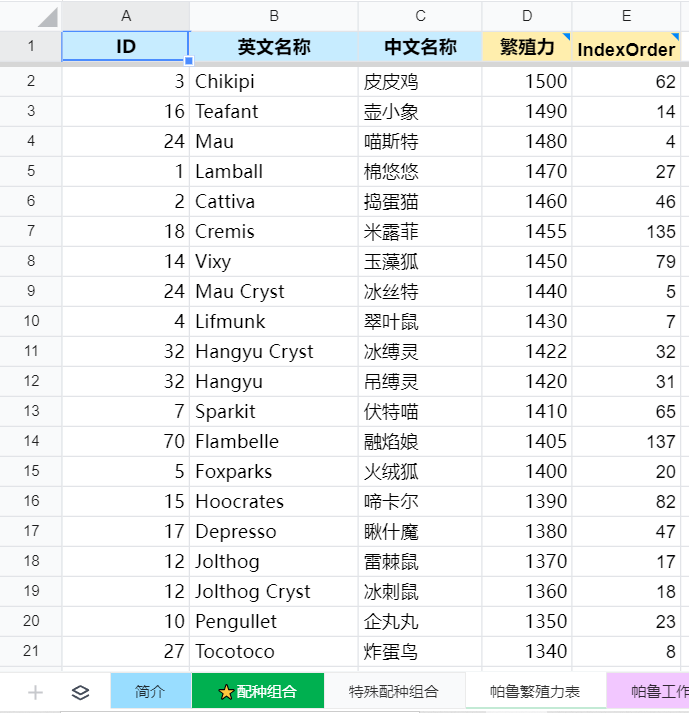Click the select-all corner triangle
Image resolution: width=689 pixels, height=713 pixels.
(x=47, y=17)
